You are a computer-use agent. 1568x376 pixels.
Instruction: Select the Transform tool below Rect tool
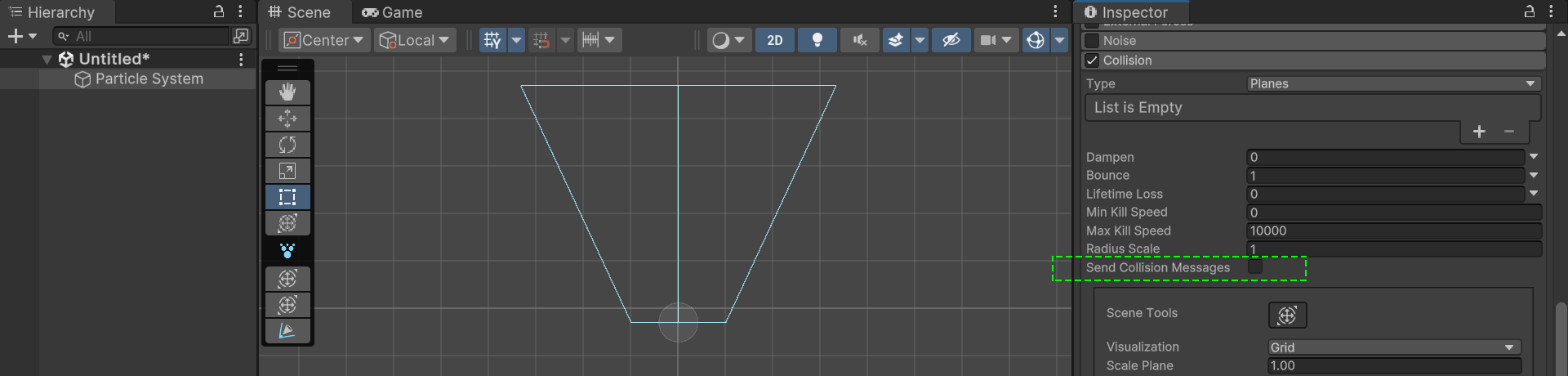click(x=287, y=223)
